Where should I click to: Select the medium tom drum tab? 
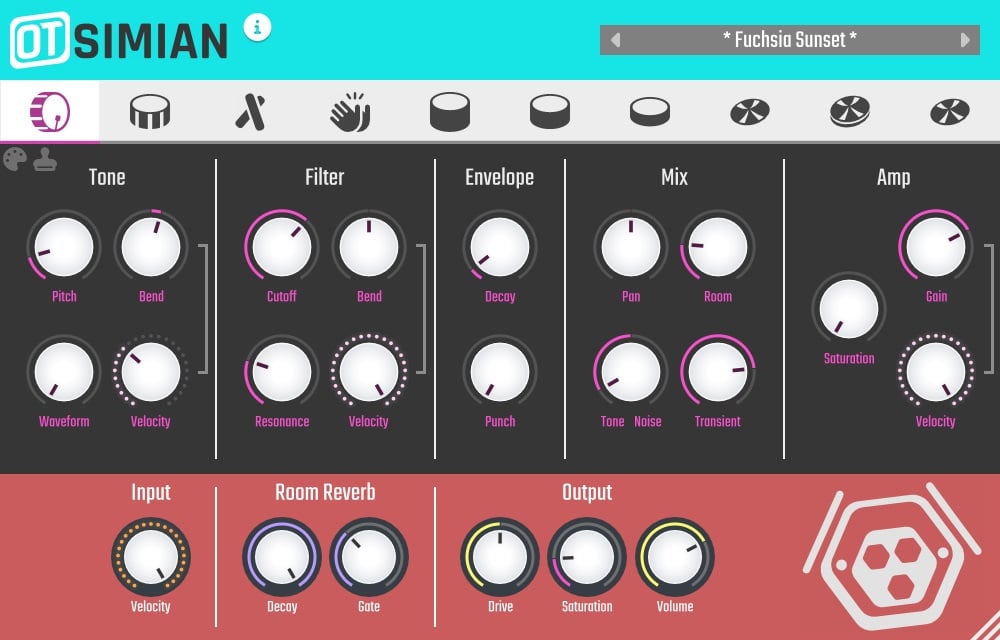point(550,112)
